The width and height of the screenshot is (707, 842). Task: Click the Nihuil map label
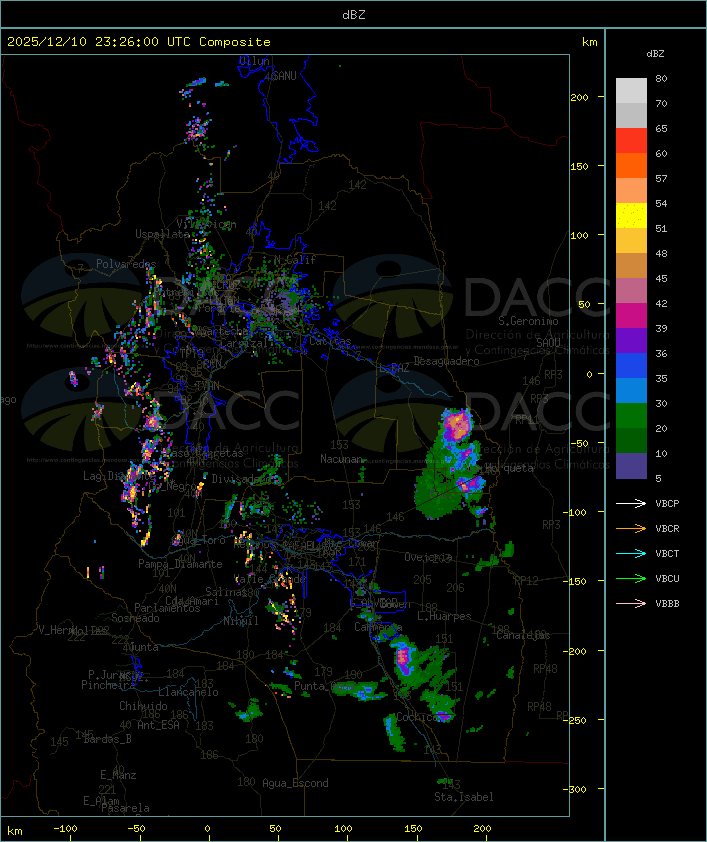[241, 621]
